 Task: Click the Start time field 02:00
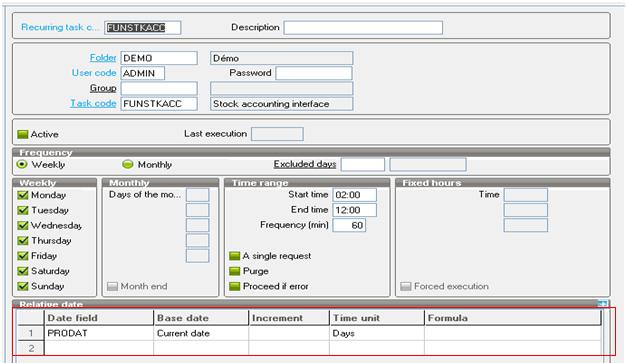pyautogui.click(x=354, y=195)
